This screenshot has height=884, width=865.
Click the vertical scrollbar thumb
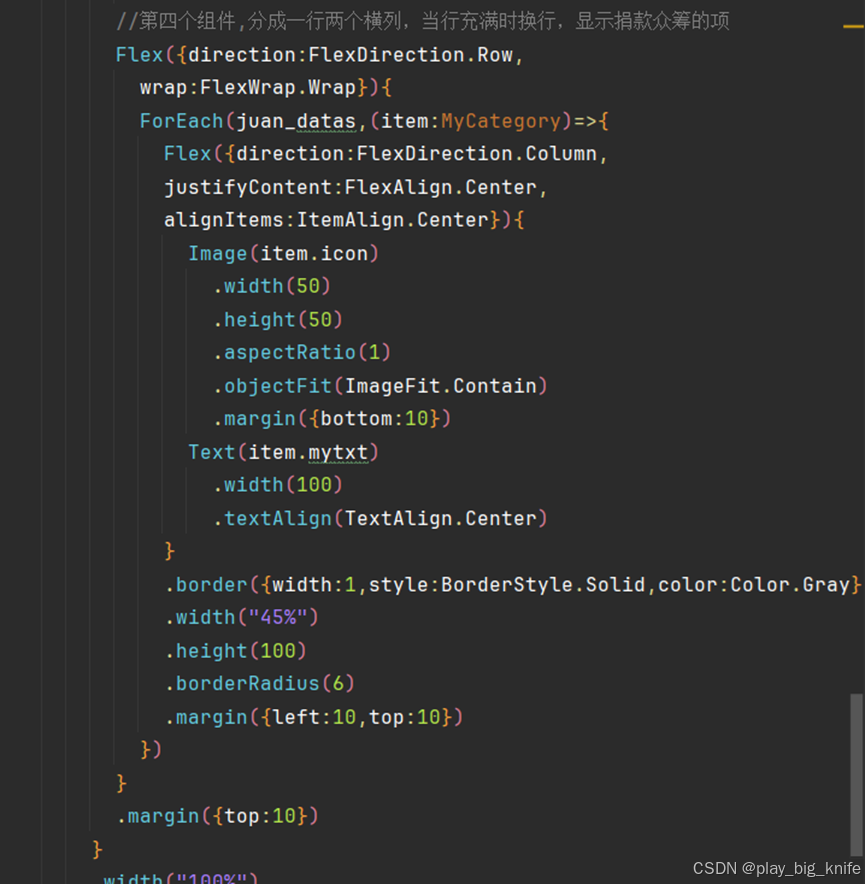tap(857, 775)
